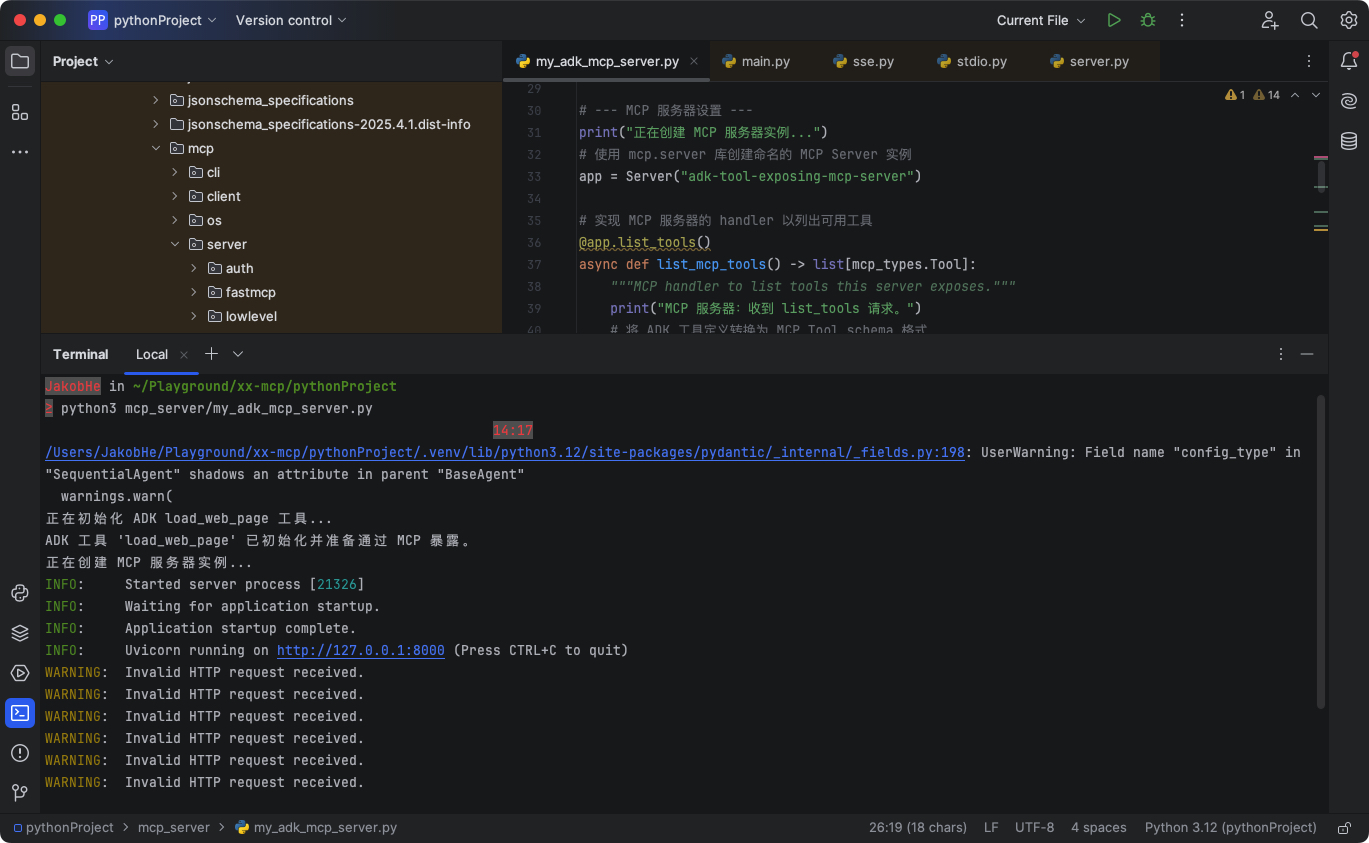Open the Current File run configuration dropdown

click(x=1042, y=20)
